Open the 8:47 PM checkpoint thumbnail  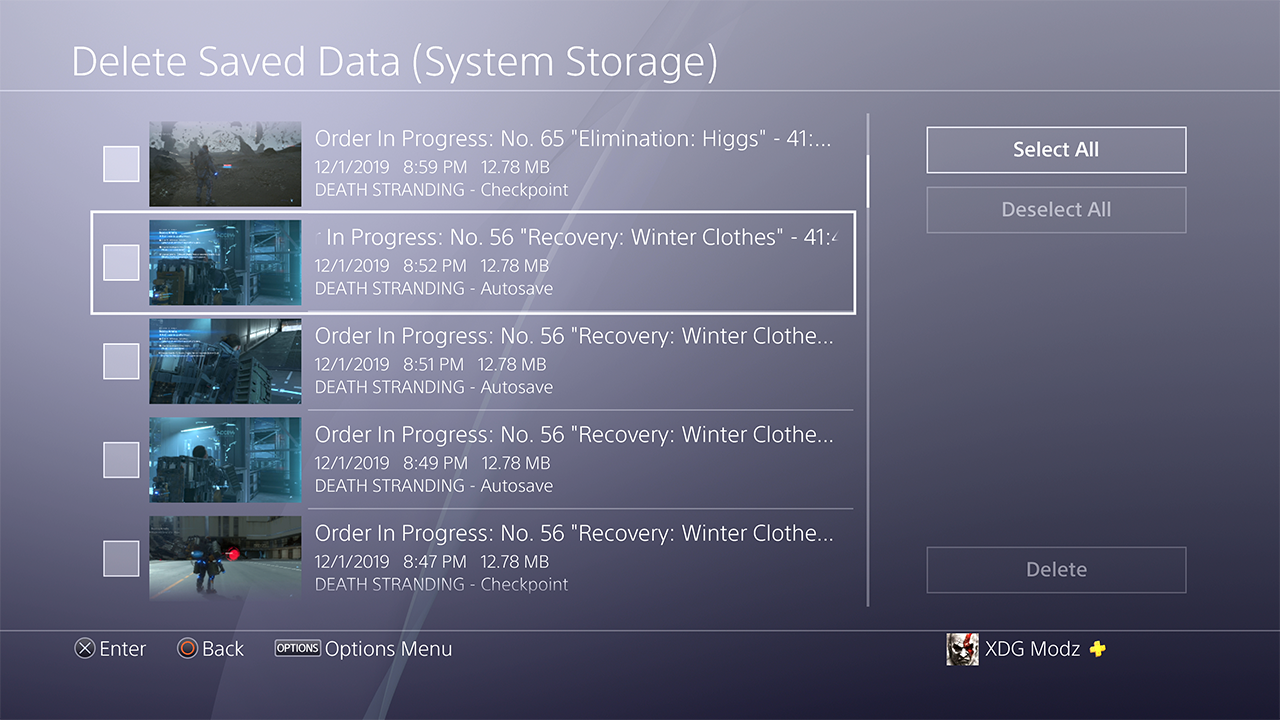coord(225,558)
